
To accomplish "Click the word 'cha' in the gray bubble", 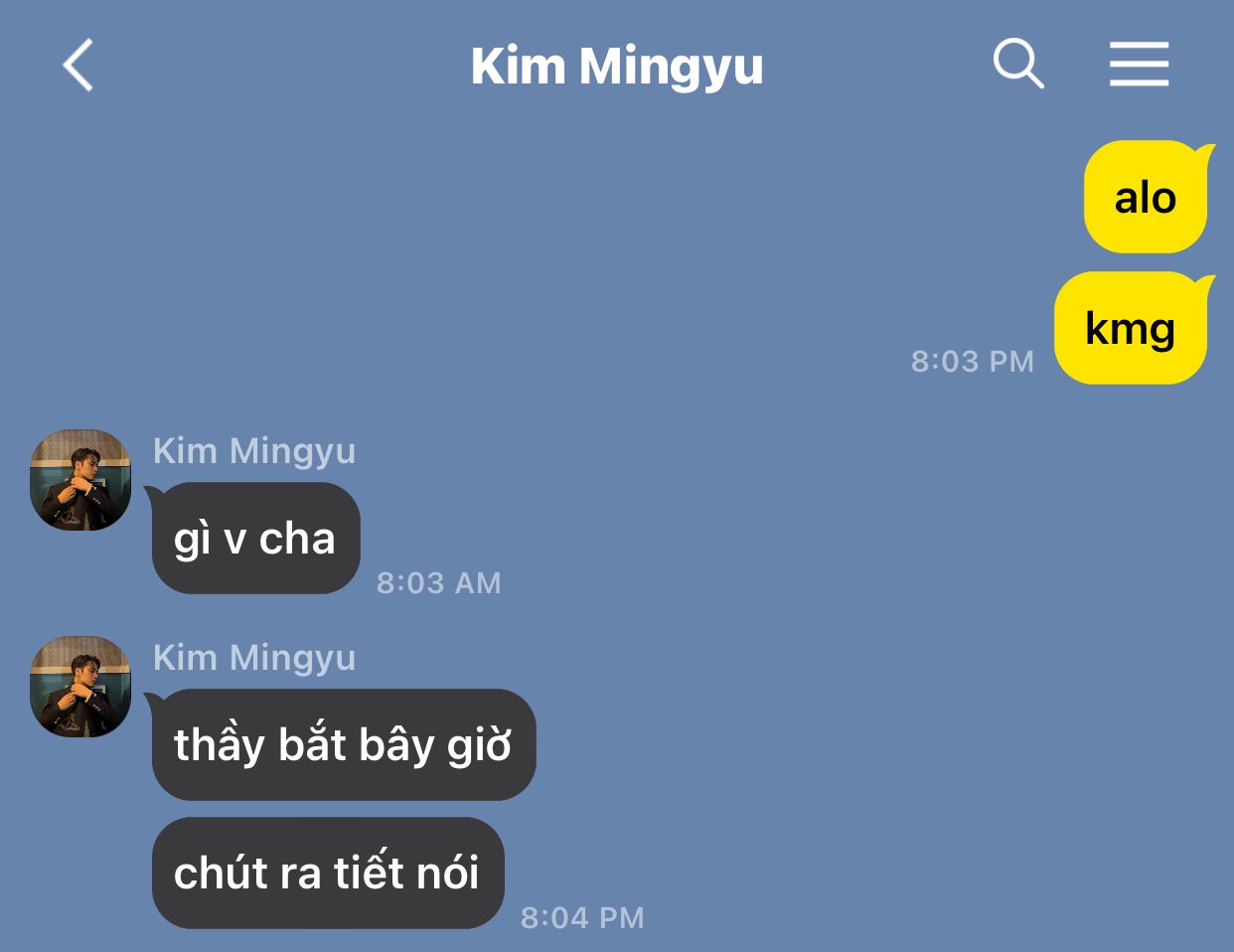I will (297, 539).
